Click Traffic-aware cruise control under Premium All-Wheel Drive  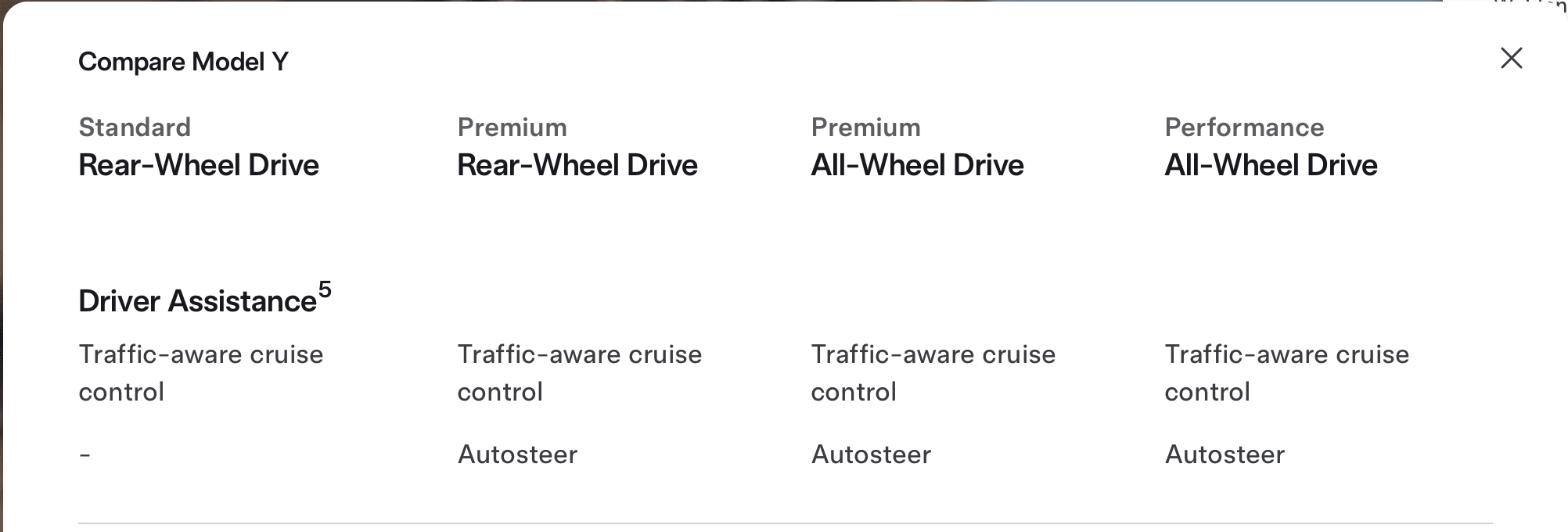pyautogui.click(x=933, y=372)
